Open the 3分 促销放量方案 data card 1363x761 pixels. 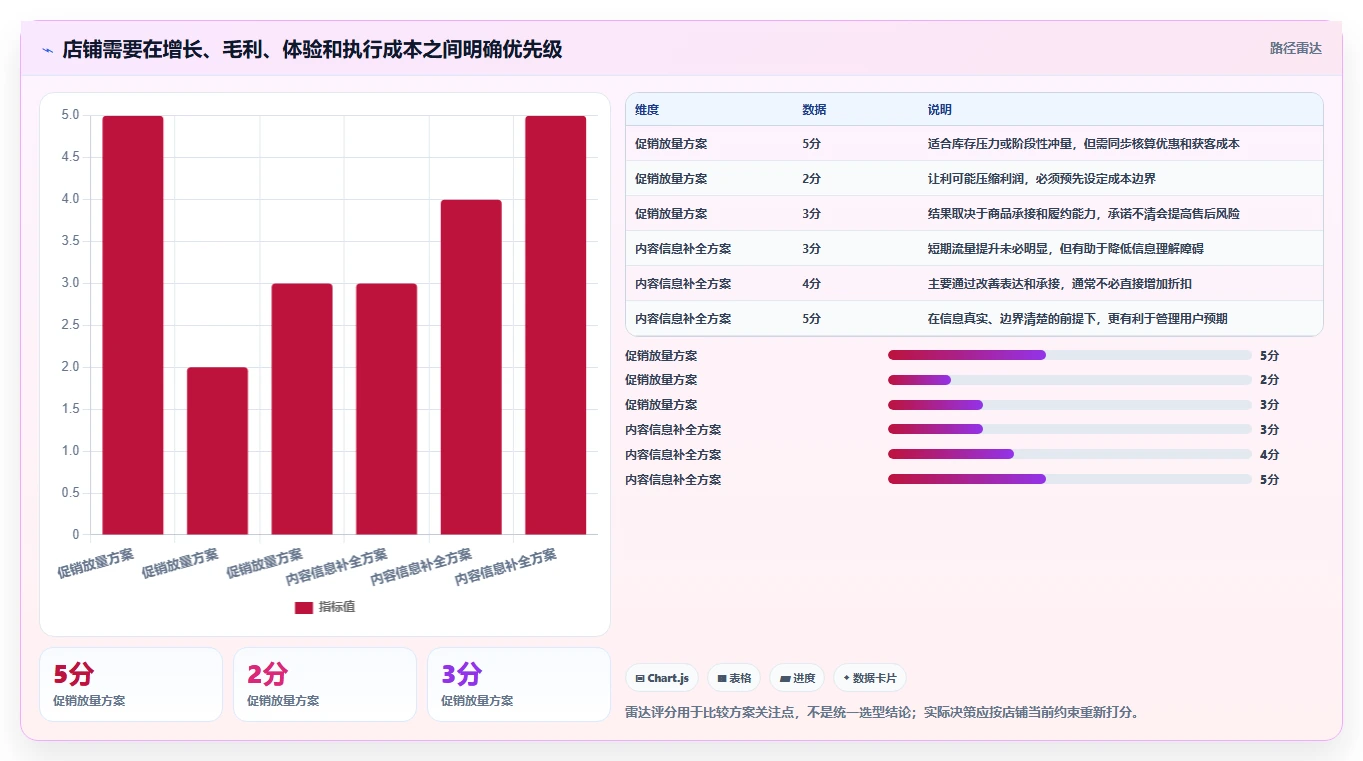pyautogui.click(x=519, y=684)
